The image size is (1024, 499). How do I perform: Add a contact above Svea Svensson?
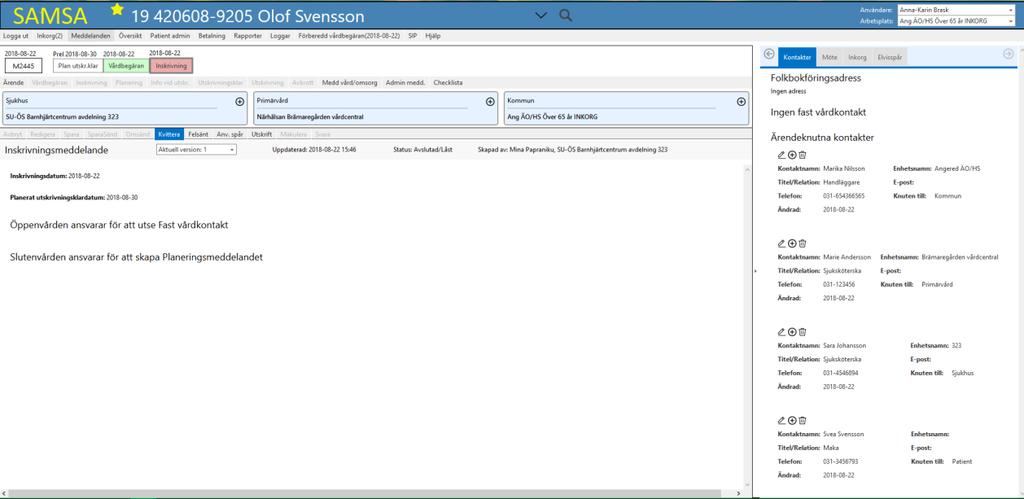(792, 421)
